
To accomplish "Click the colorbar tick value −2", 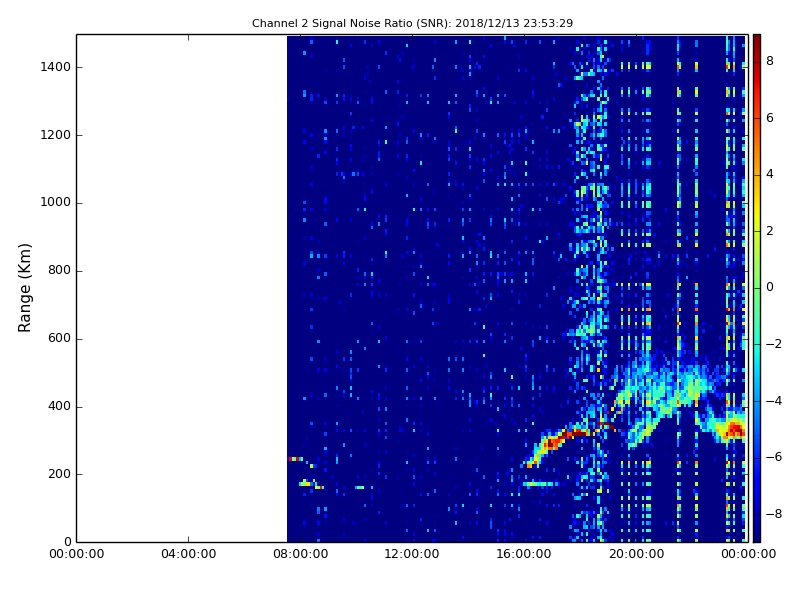I will click(x=774, y=344).
